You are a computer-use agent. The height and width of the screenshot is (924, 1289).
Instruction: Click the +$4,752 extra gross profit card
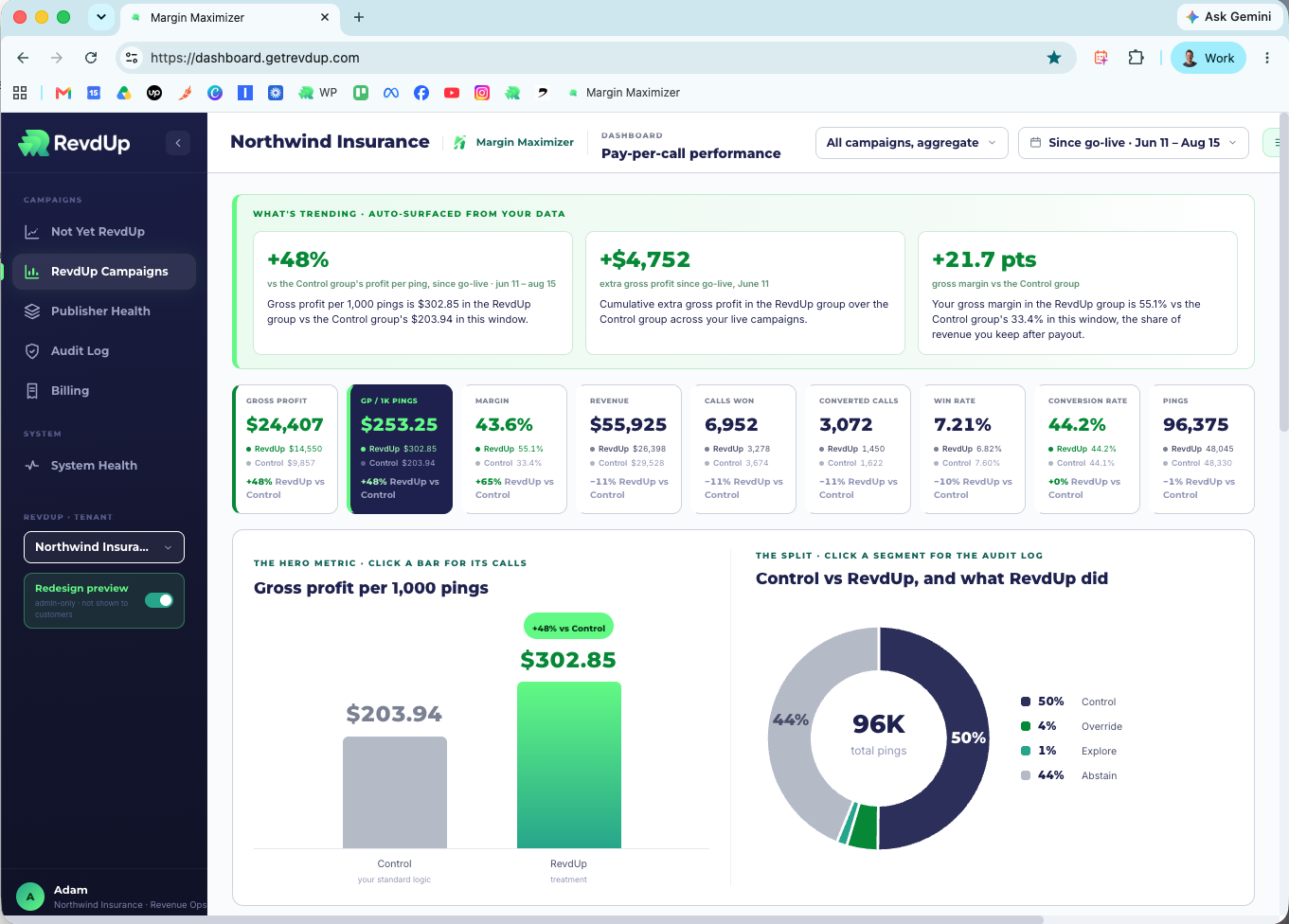coord(745,293)
